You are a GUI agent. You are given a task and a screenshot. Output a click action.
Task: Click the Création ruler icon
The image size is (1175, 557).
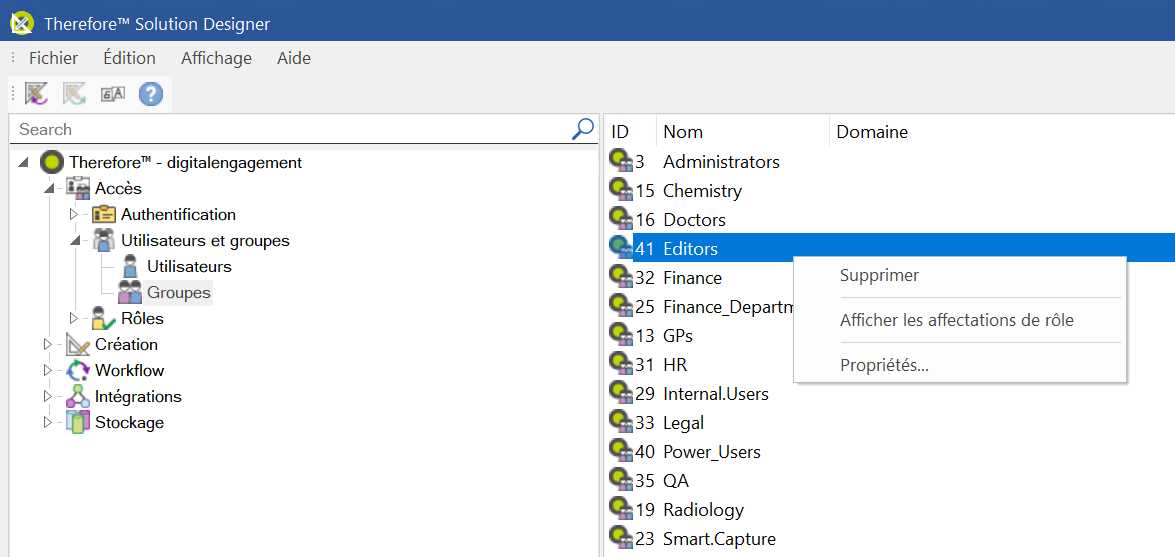click(x=78, y=345)
